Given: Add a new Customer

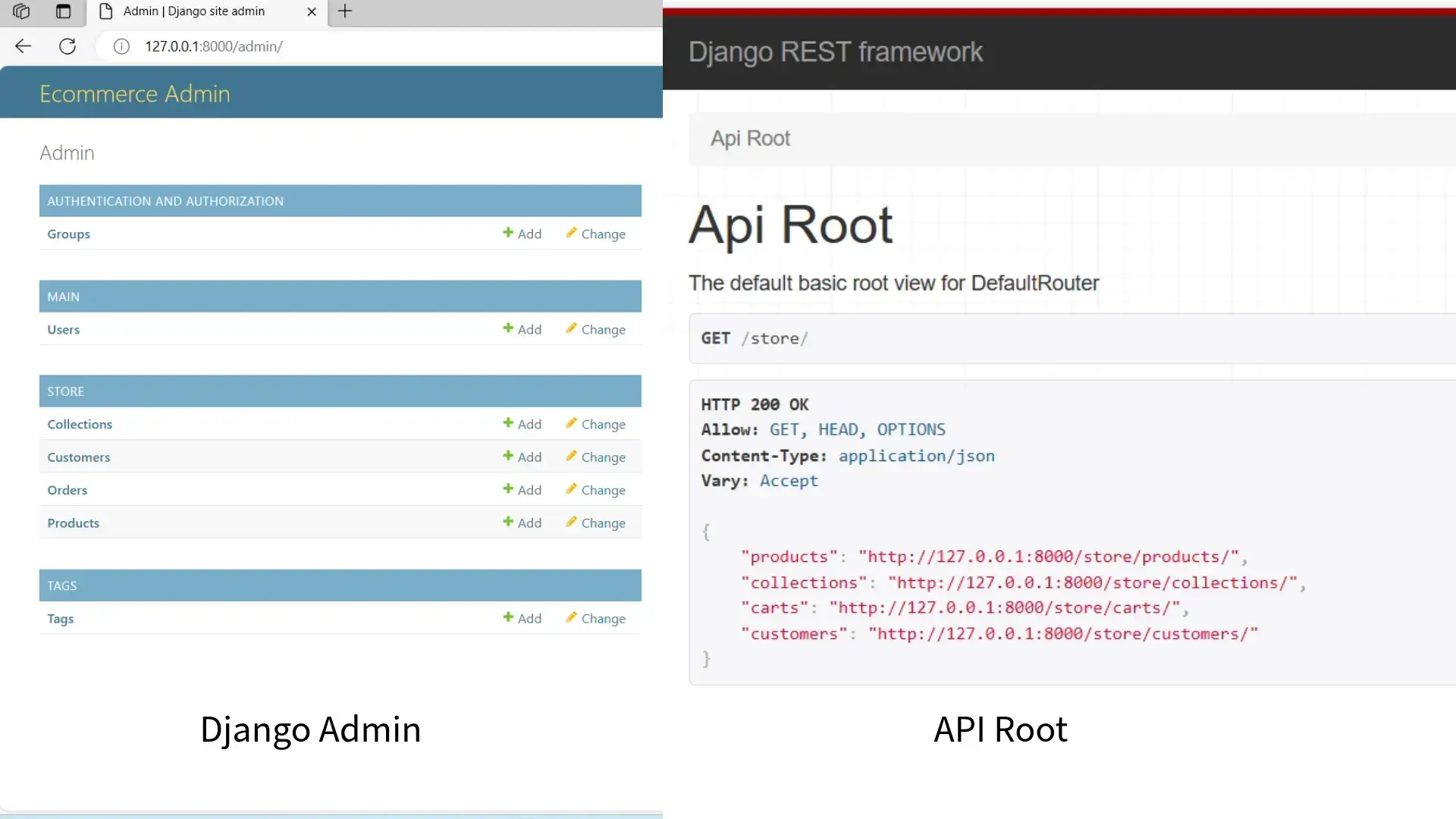Looking at the screenshot, I should coord(522,457).
